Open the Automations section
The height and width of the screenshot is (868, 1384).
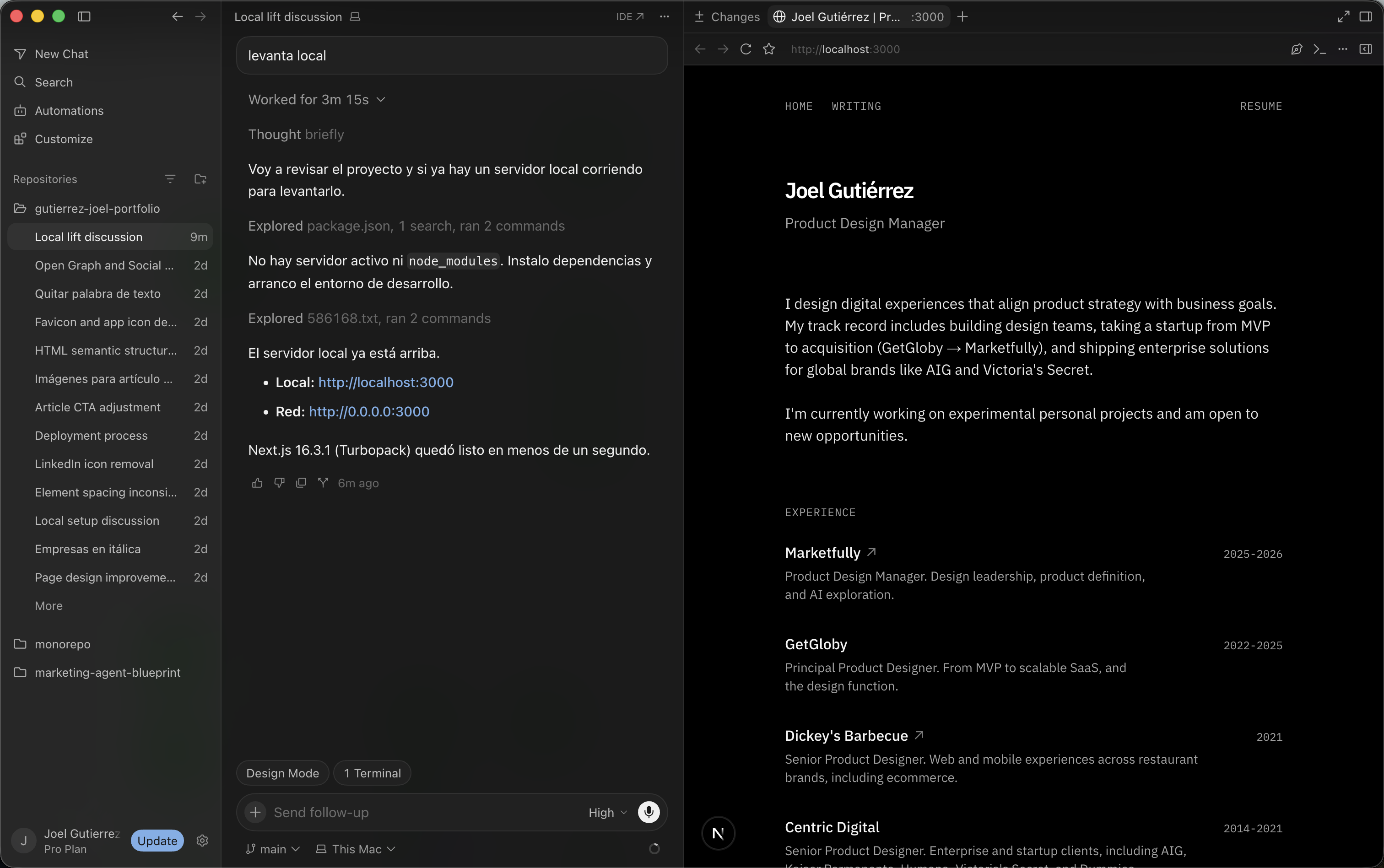click(110, 111)
